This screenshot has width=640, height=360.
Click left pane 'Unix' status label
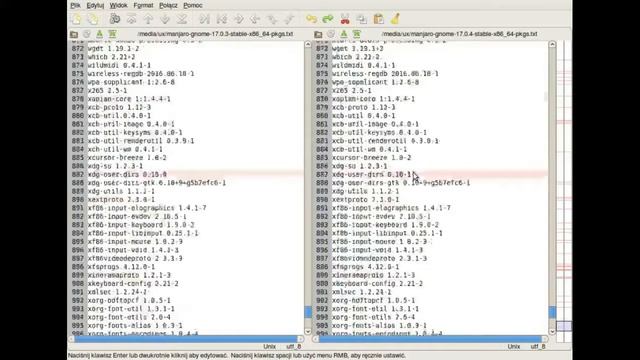click(269, 347)
